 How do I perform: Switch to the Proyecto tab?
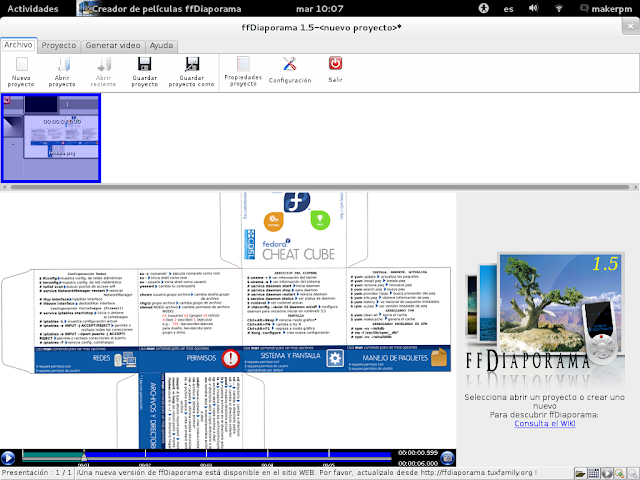59,46
